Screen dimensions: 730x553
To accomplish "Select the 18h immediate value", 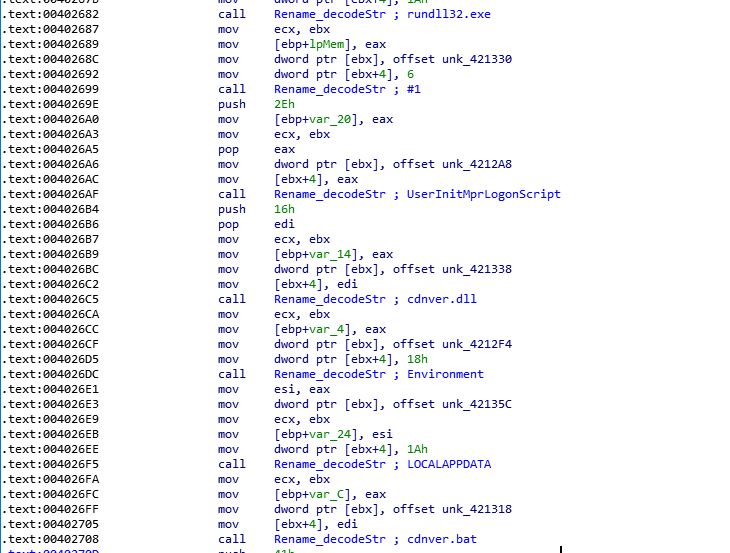I will click(x=417, y=359).
